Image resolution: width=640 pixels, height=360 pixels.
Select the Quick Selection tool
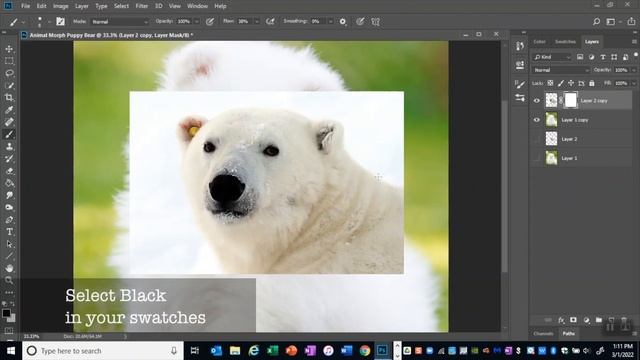click(x=9, y=86)
